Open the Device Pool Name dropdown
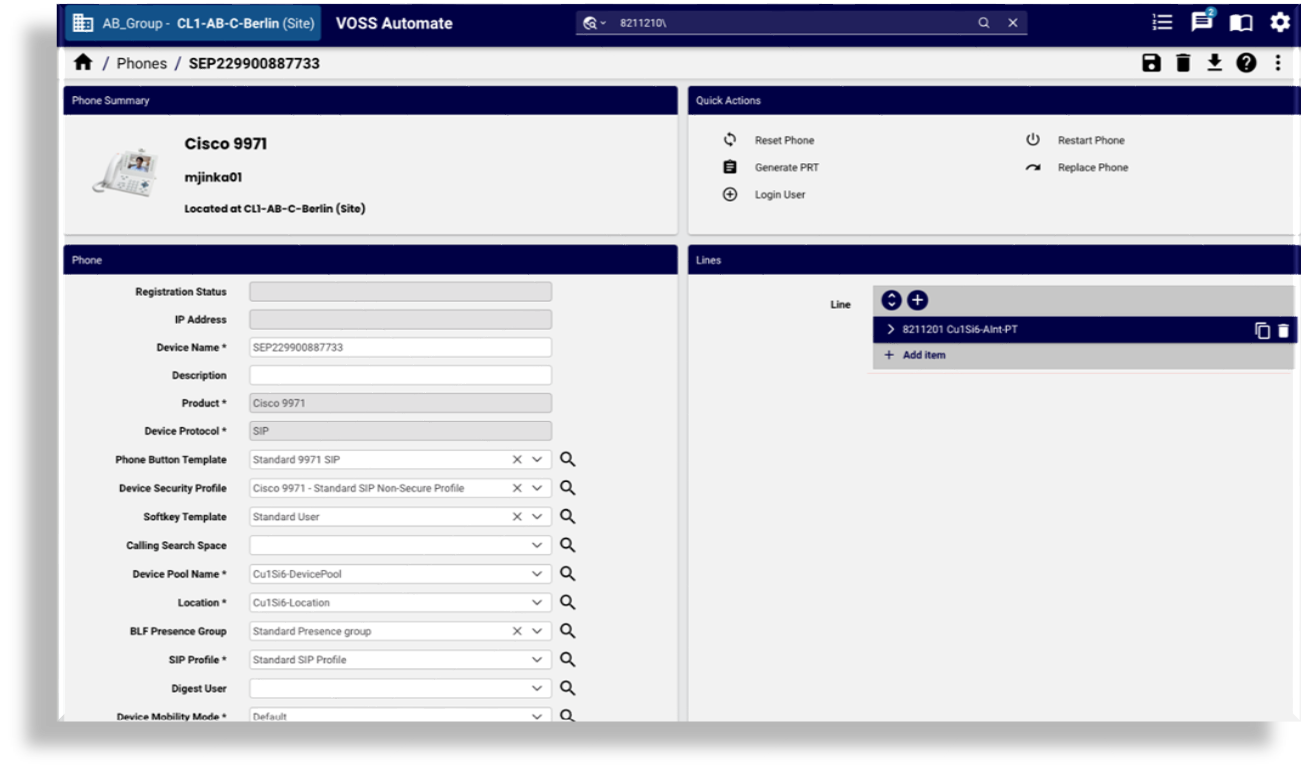The height and width of the screenshot is (772, 1303). coord(537,574)
